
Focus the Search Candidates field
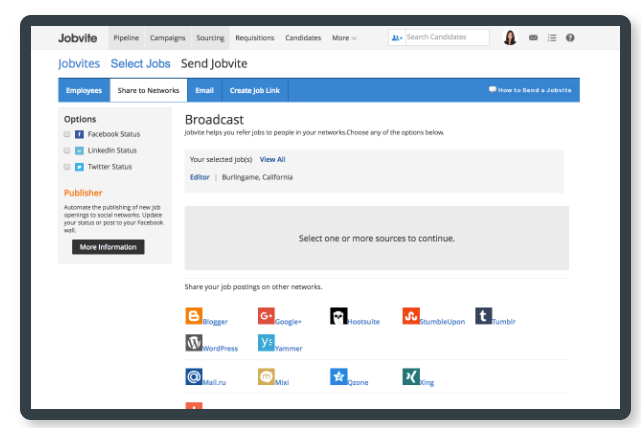447,37
